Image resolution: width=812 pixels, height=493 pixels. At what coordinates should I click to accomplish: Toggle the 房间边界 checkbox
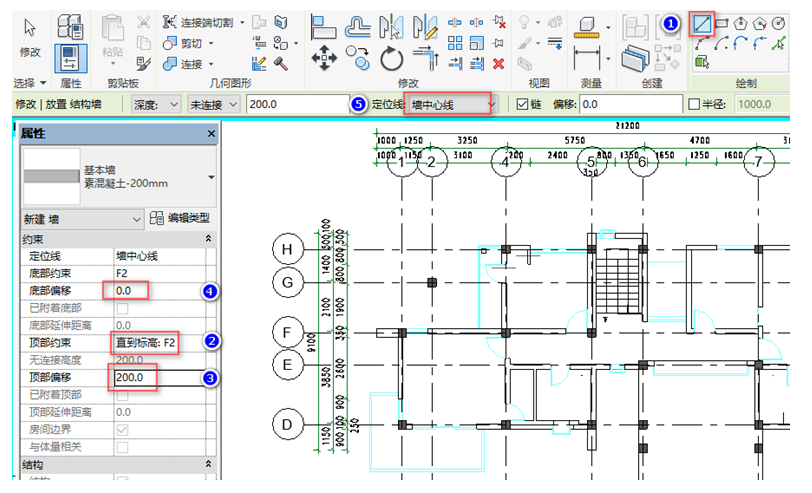(122, 430)
